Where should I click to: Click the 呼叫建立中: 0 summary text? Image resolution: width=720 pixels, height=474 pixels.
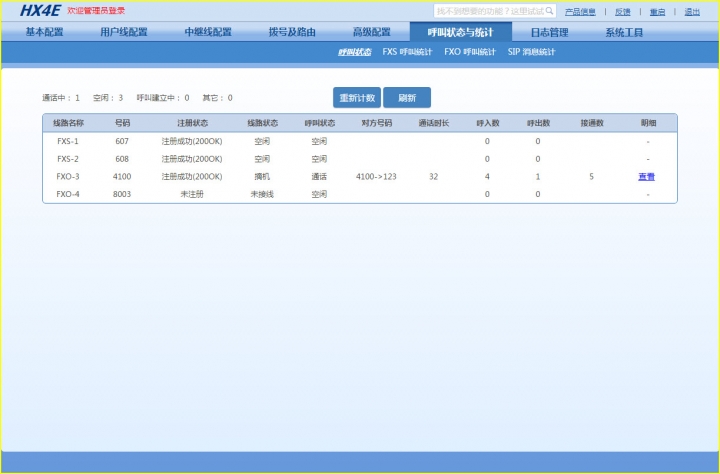[x=163, y=98]
